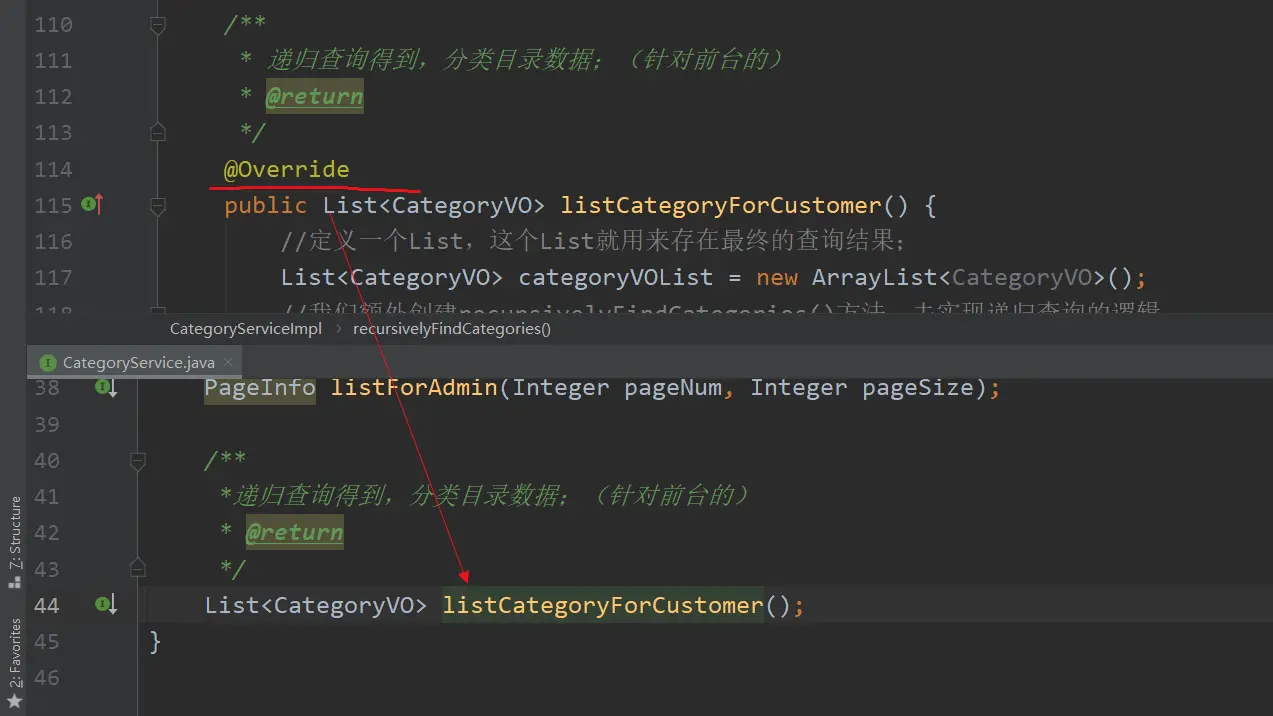This screenshot has height=716, width=1273.
Task: Click line number 44 in the gutter
Action: click(46, 605)
